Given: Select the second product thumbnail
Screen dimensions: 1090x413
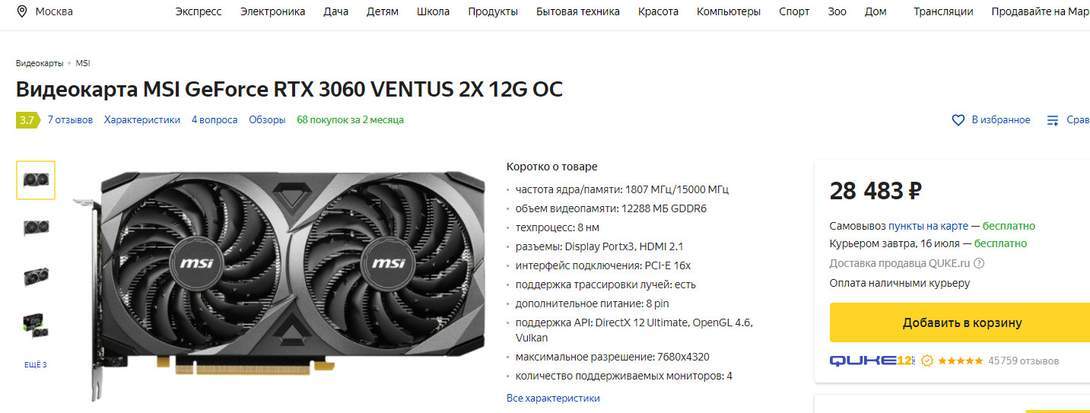Looking at the screenshot, I should click(x=35, y=227).
